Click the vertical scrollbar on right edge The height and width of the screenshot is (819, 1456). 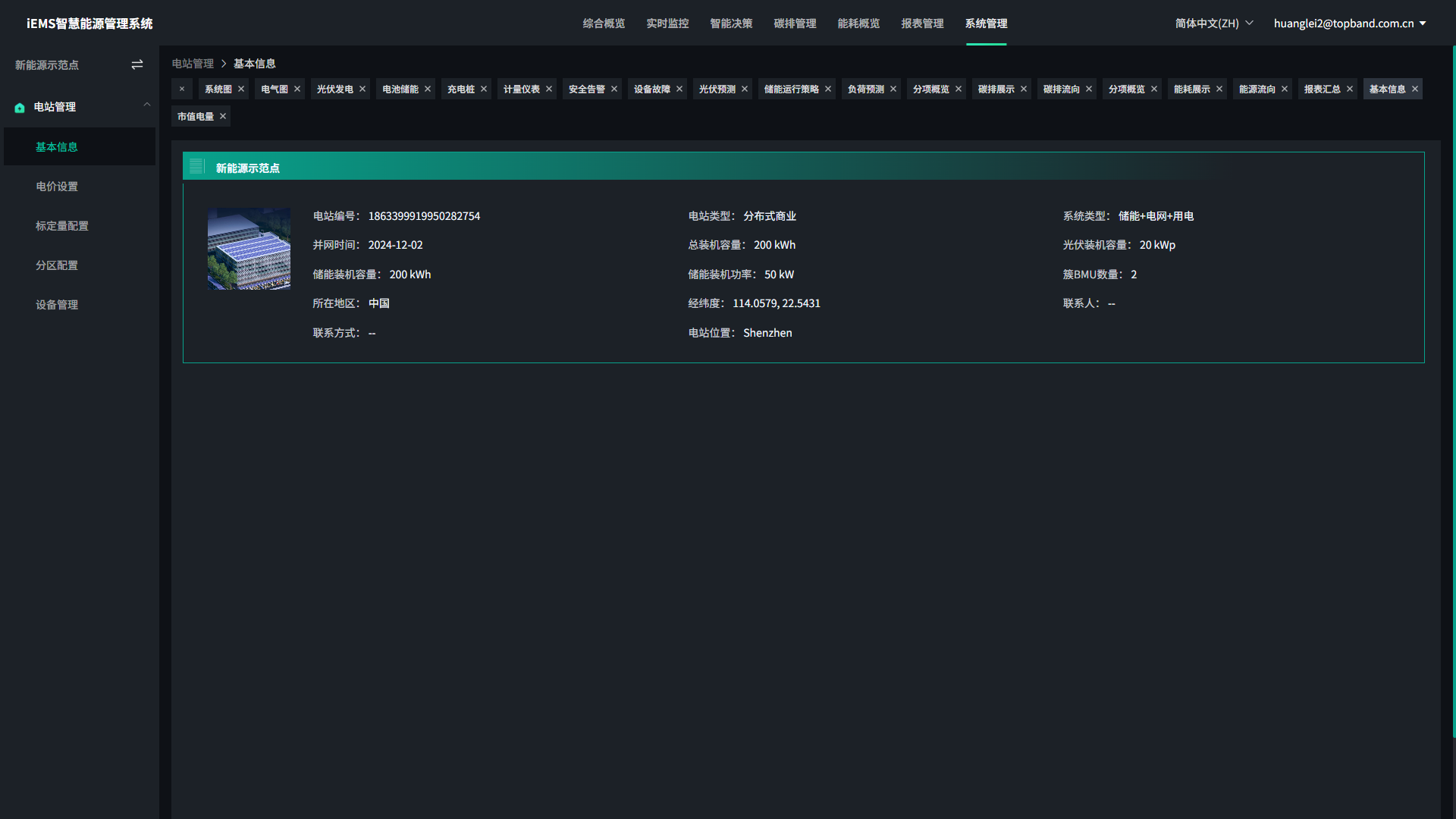point(1453,391)
